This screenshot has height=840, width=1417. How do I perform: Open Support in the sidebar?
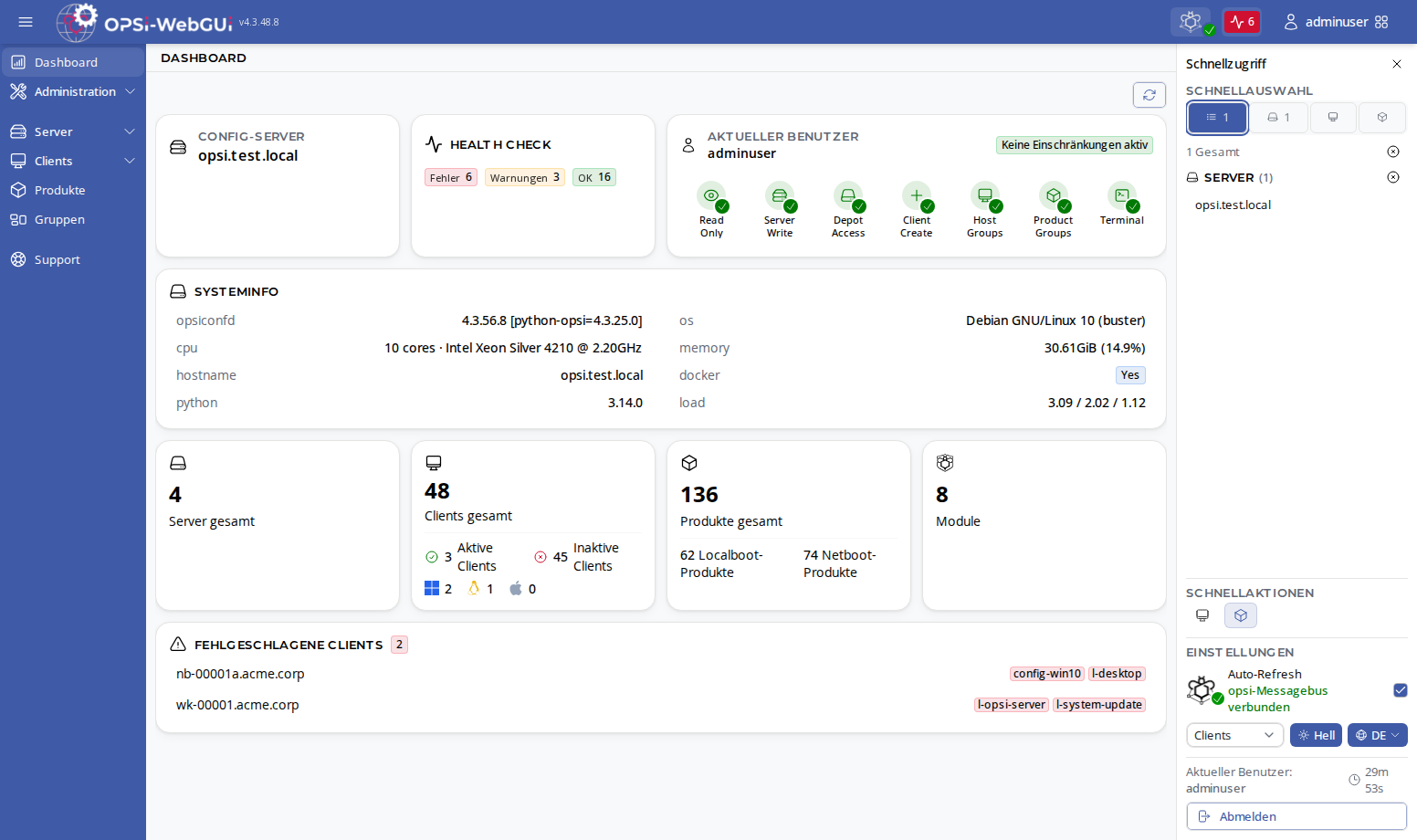(72, 259)
